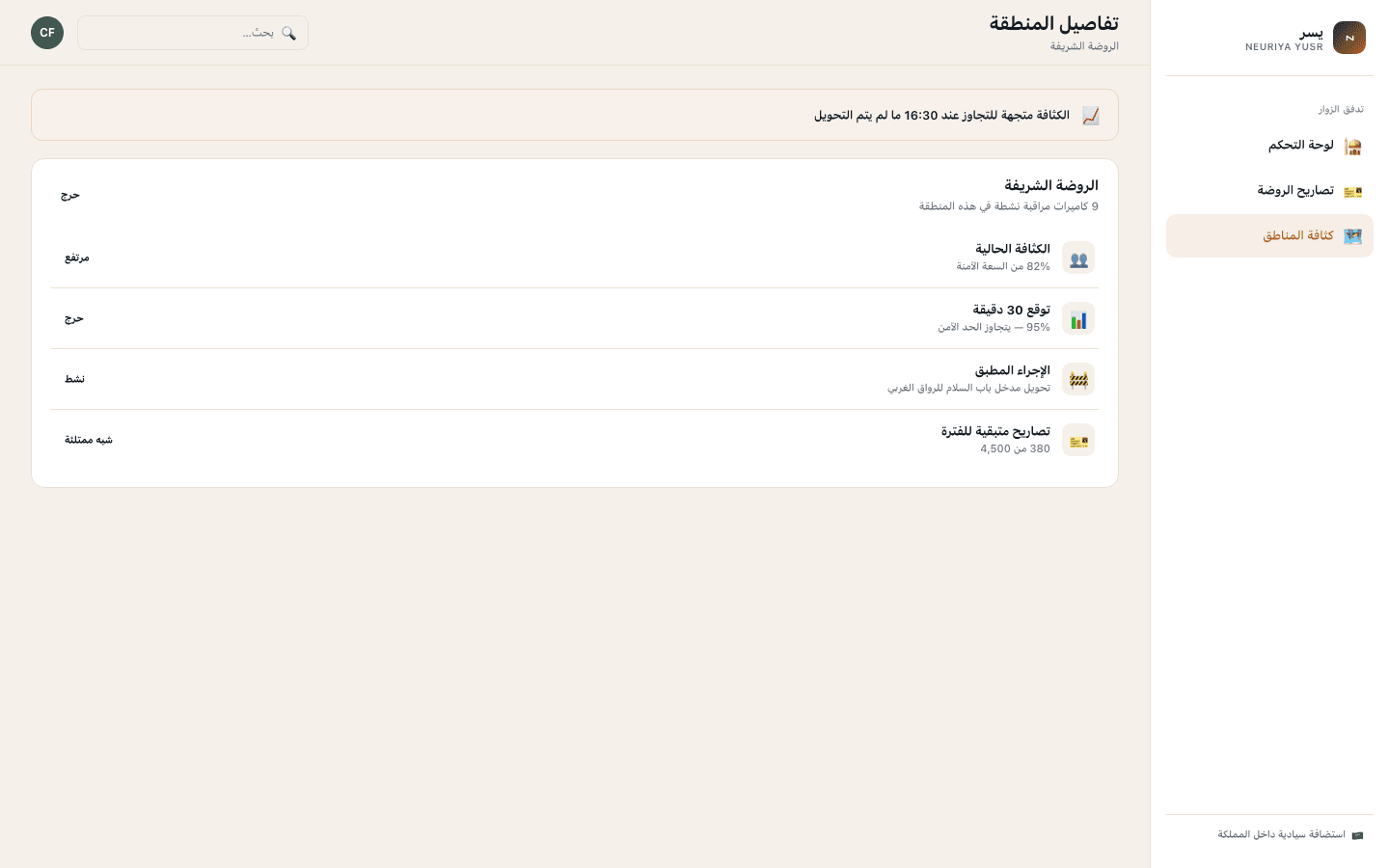Click the search magnifier icon

[x=288, y=33]
